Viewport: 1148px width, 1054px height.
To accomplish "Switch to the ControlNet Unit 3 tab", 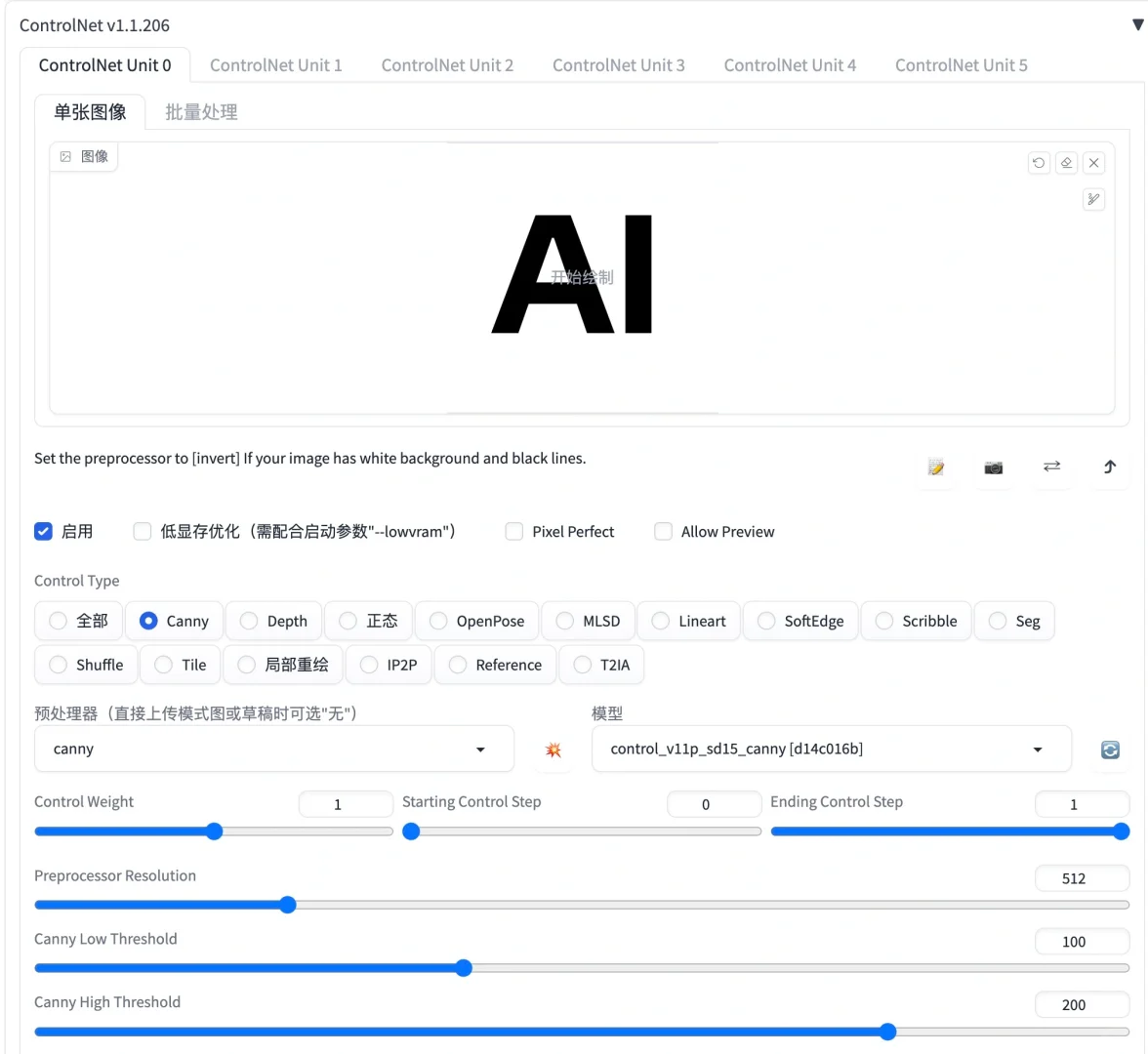I will coord(619,64).
